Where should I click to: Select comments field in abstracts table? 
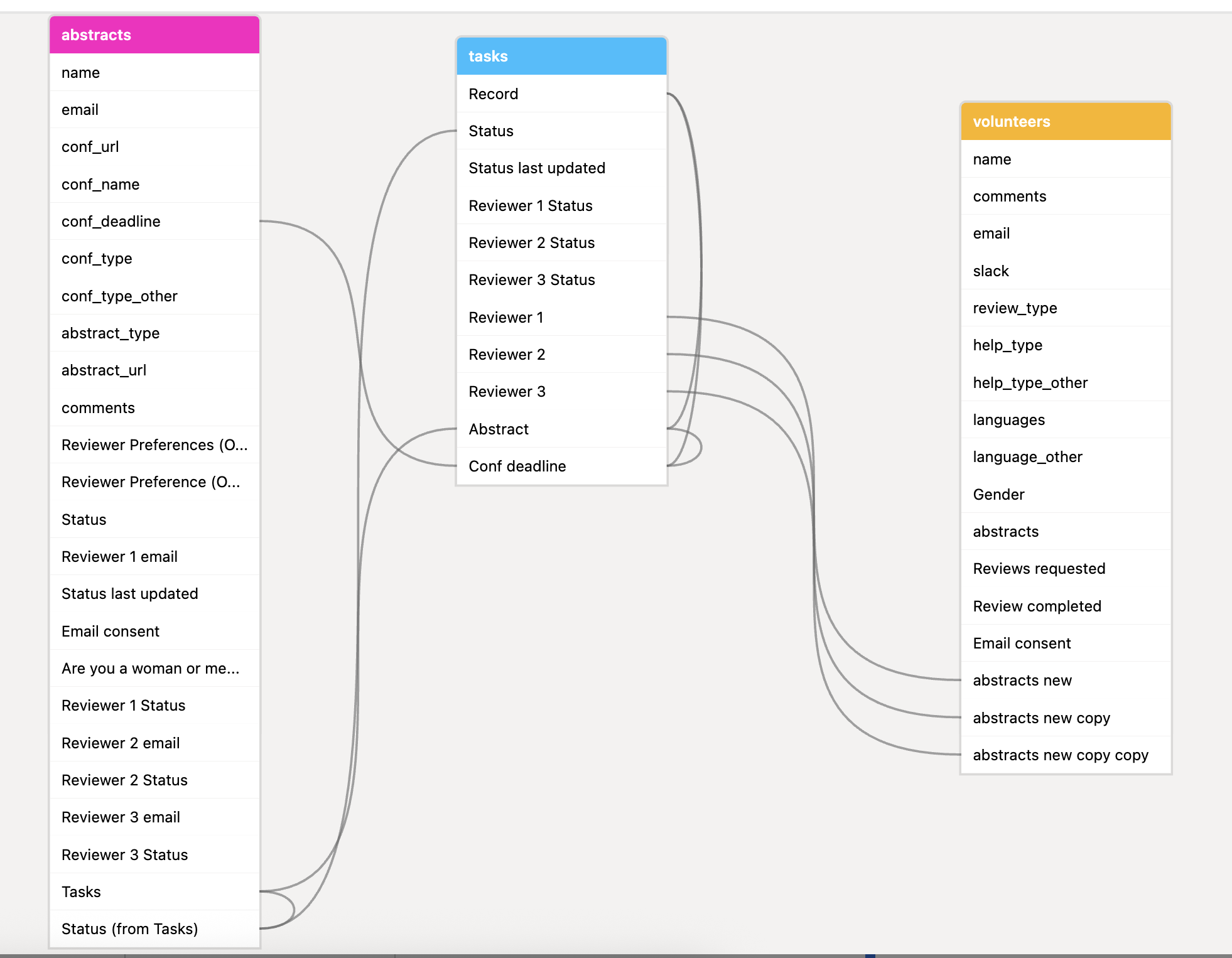click(x=154, y=408)
